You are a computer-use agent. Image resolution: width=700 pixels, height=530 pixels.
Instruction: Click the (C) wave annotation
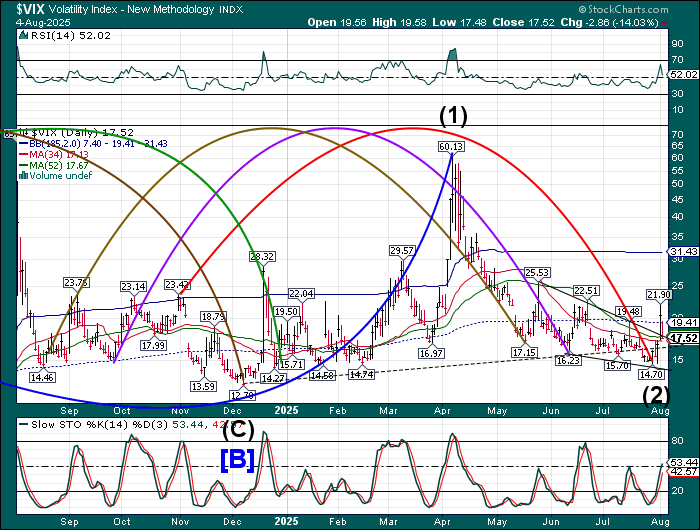point(236,431)
